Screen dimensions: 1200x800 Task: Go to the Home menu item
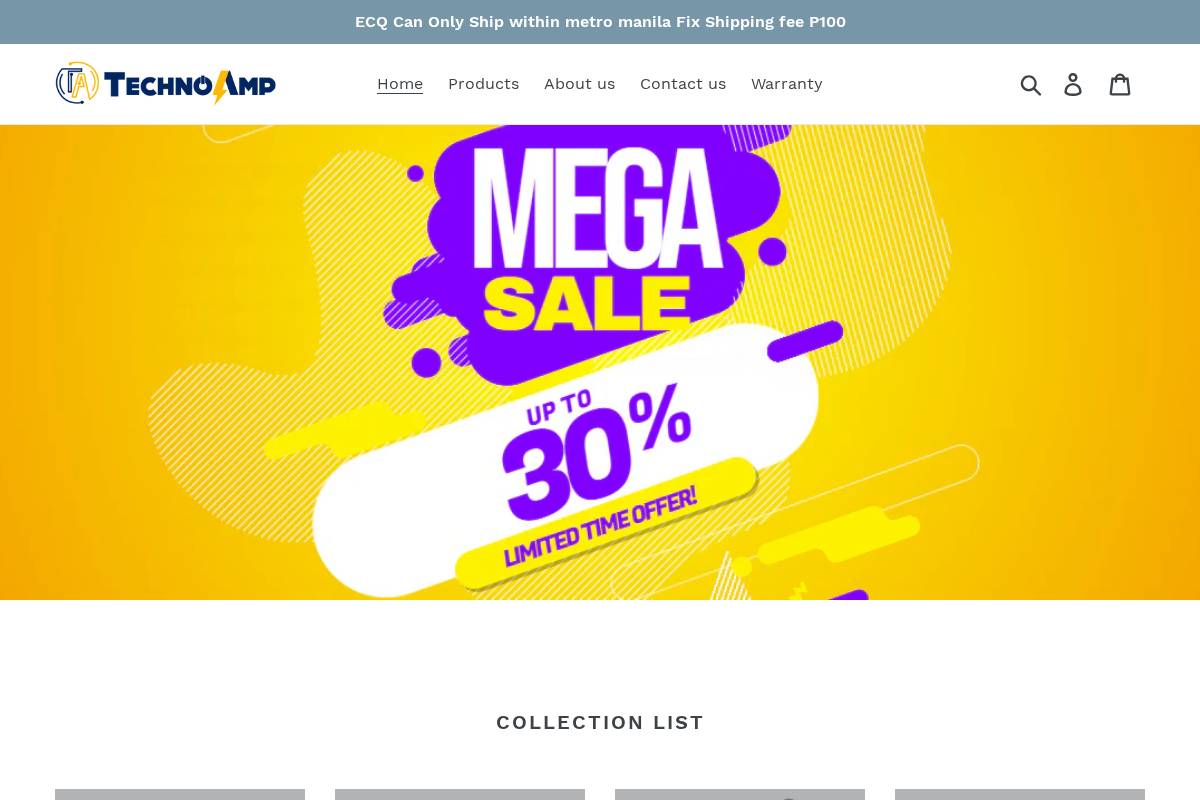point(400,84)
